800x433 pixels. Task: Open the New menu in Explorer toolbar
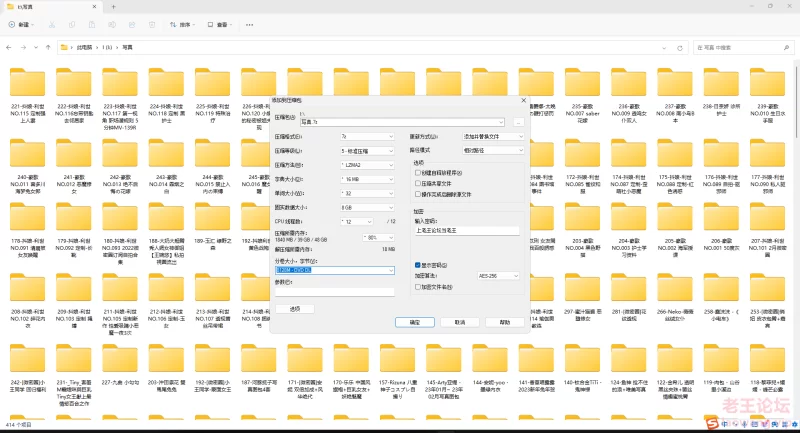pos(21,24)
